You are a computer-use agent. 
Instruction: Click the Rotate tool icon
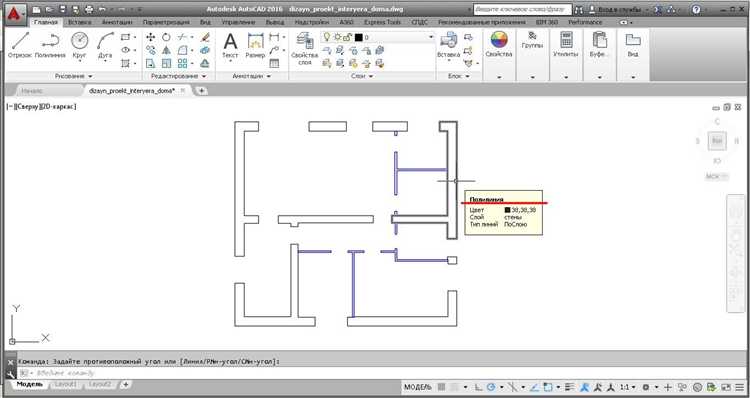click(x=166, y=37)
